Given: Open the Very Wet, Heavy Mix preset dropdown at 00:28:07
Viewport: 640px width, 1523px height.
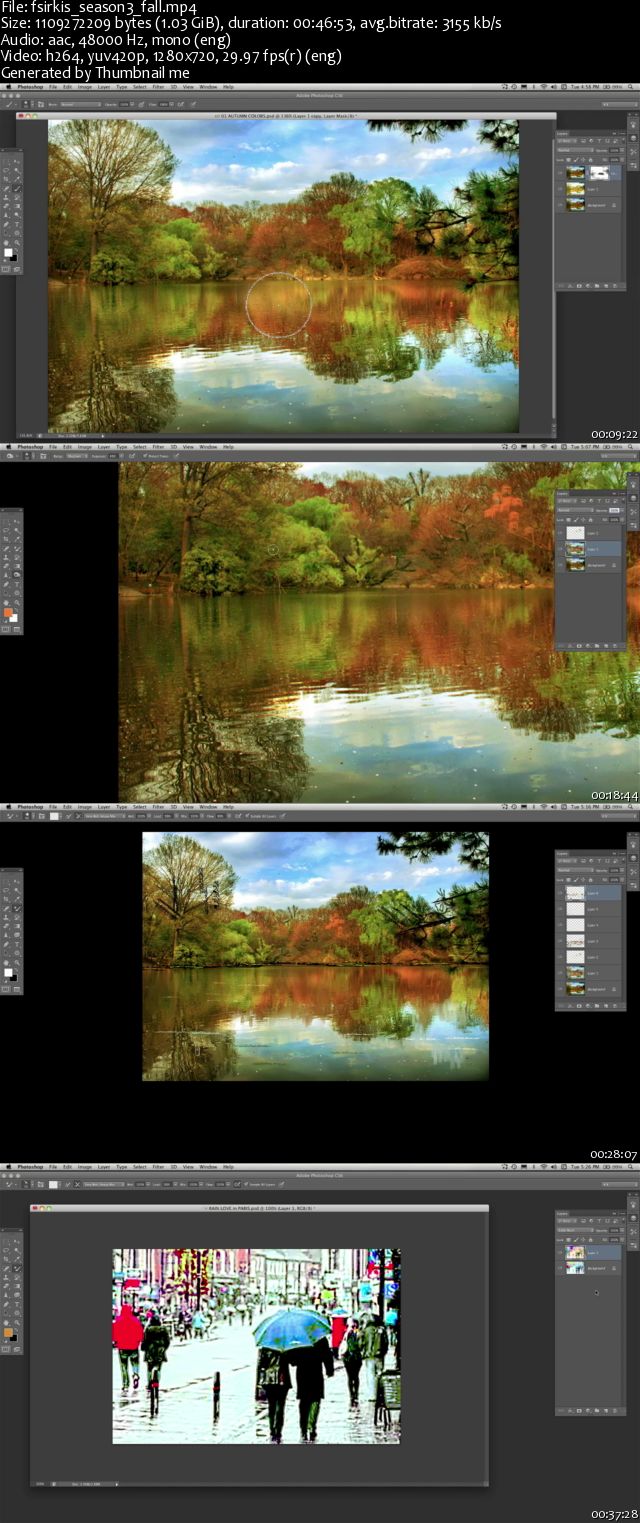Looking at the screenshot, I should [103, 817].
